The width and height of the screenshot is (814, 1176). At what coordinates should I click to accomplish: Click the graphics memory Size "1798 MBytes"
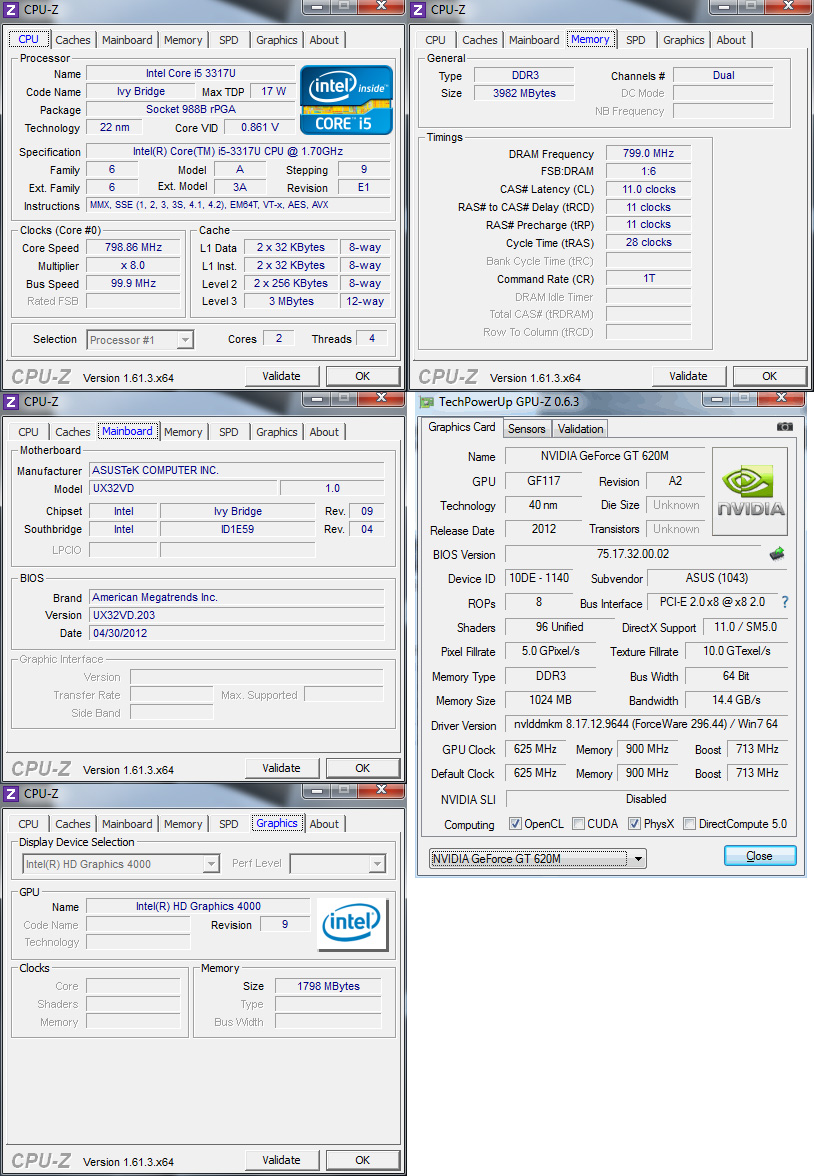[329, 986]
